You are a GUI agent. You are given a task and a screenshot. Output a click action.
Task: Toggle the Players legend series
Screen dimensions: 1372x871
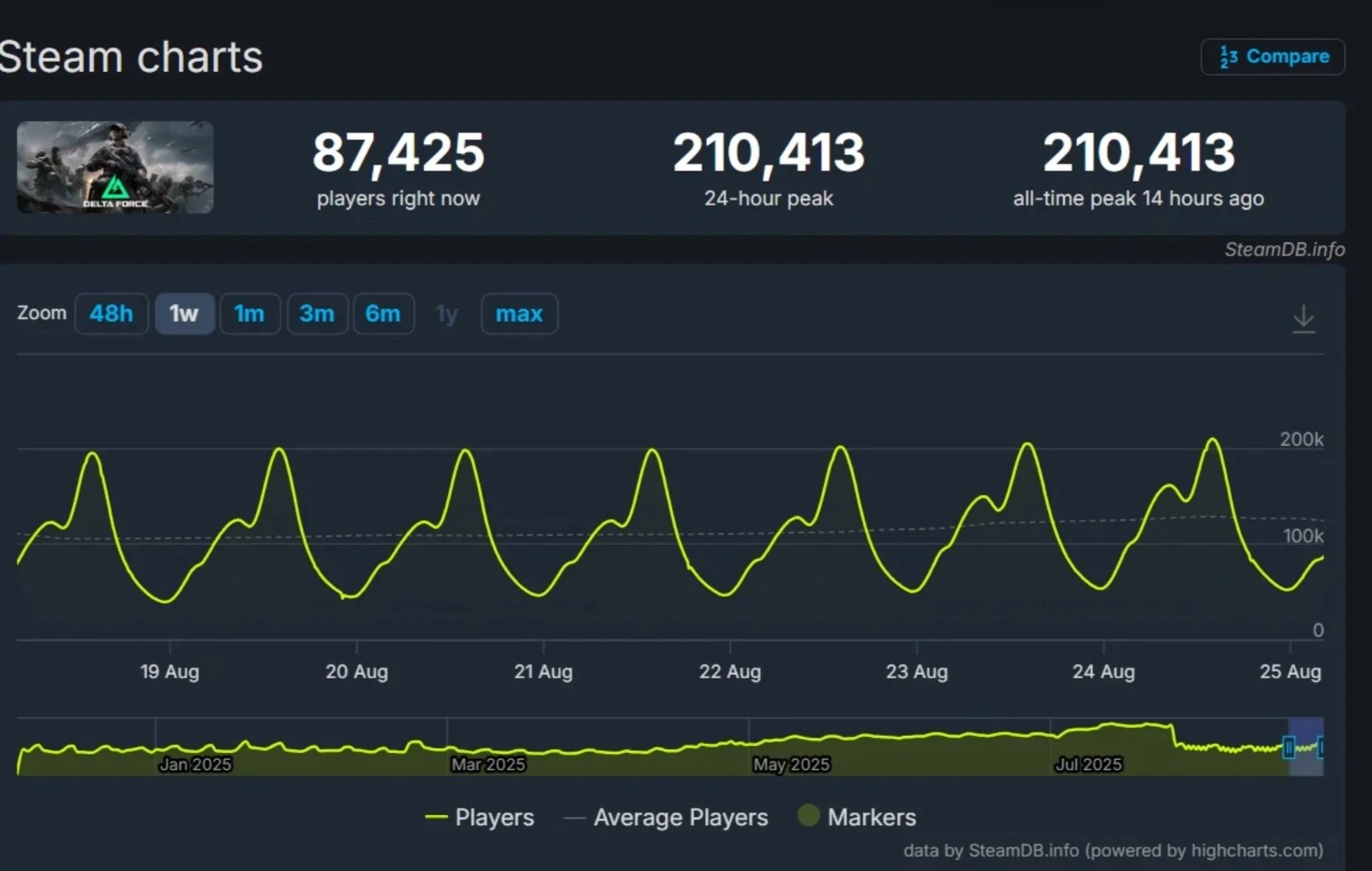tap(479, 818)
